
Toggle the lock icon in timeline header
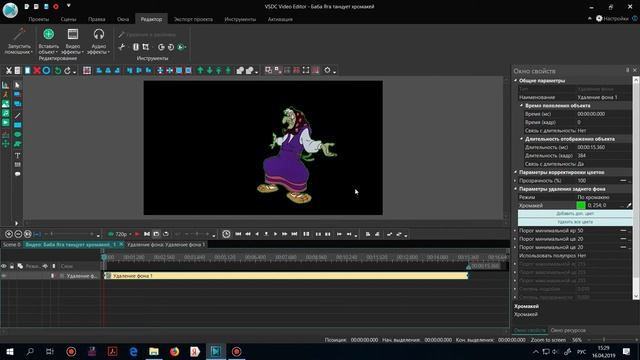pos(12,266)
